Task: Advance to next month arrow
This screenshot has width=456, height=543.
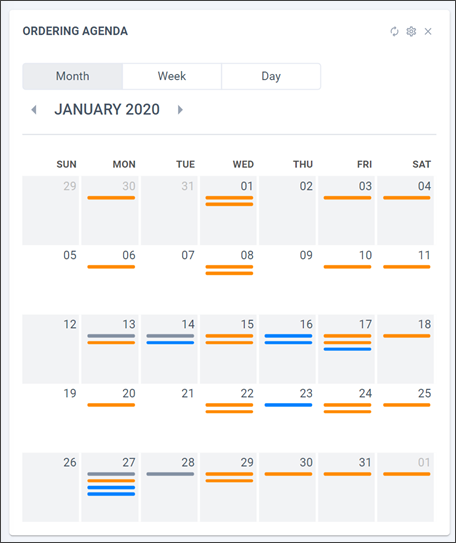Action: click(x=180, y=110)
